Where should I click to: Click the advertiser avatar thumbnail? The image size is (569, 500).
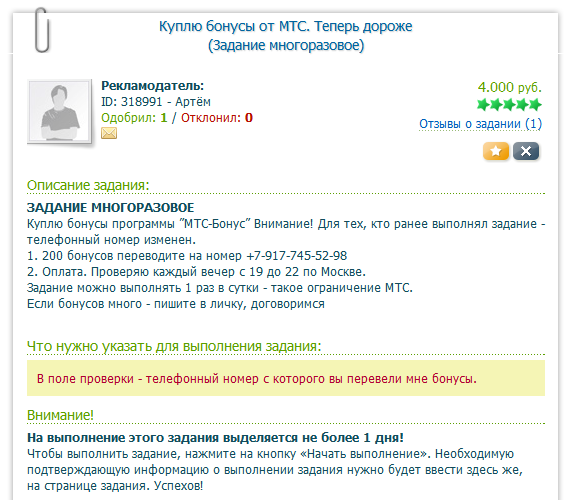pos(59,111)
